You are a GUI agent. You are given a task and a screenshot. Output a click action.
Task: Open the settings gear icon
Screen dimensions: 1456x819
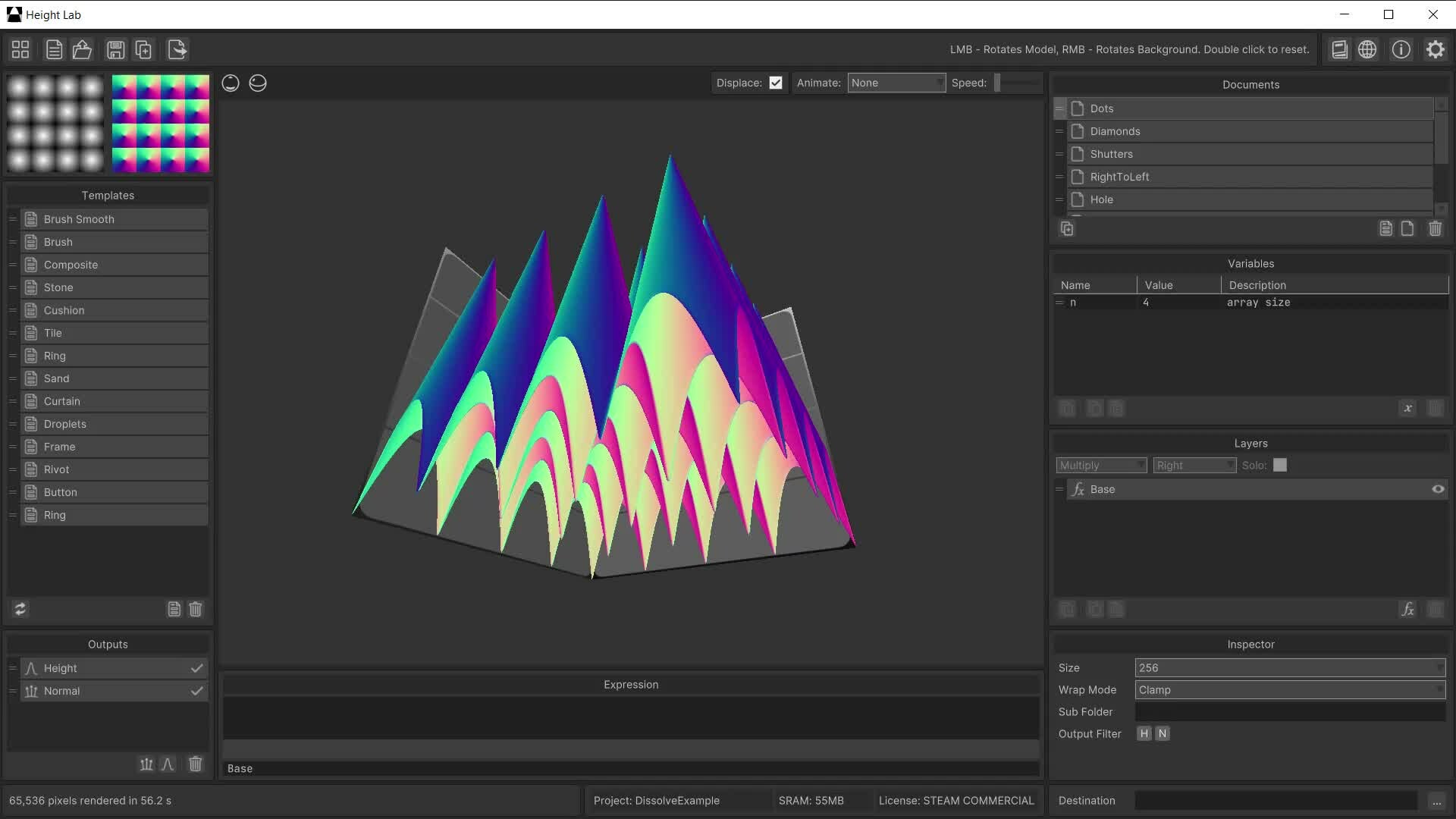point(1435,50)
